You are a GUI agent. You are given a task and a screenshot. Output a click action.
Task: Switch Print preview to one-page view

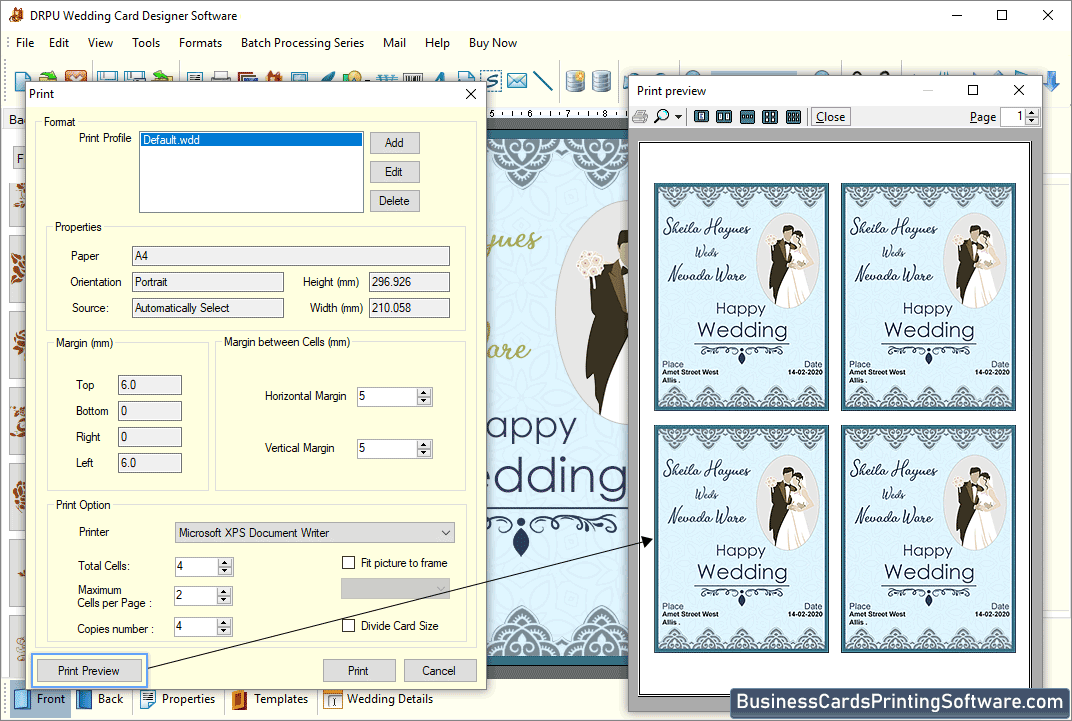pos(701,117)
